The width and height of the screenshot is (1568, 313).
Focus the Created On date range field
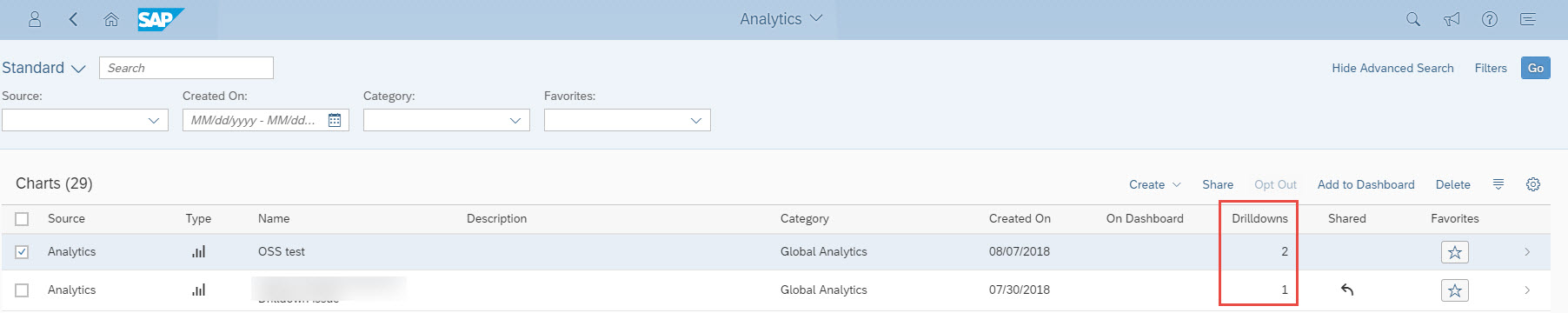tap(266, 120)
